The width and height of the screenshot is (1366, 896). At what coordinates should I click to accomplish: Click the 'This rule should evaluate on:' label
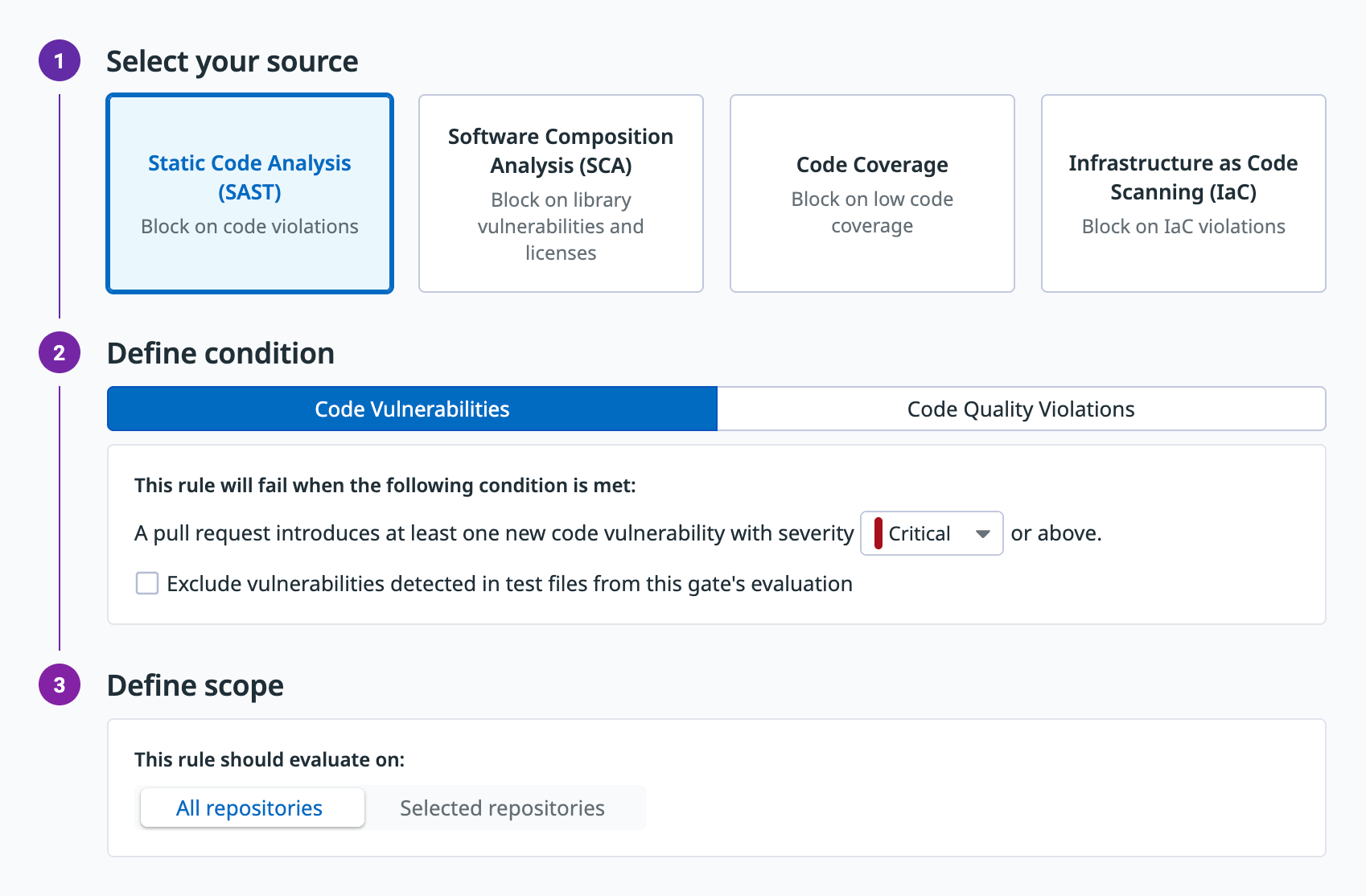click(269, 760)
